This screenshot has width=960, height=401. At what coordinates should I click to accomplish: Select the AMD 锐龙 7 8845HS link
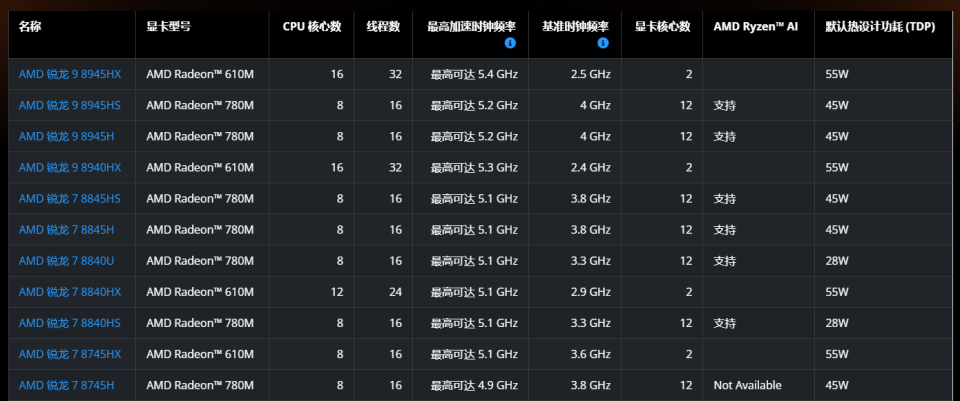[x=70, y=199]
